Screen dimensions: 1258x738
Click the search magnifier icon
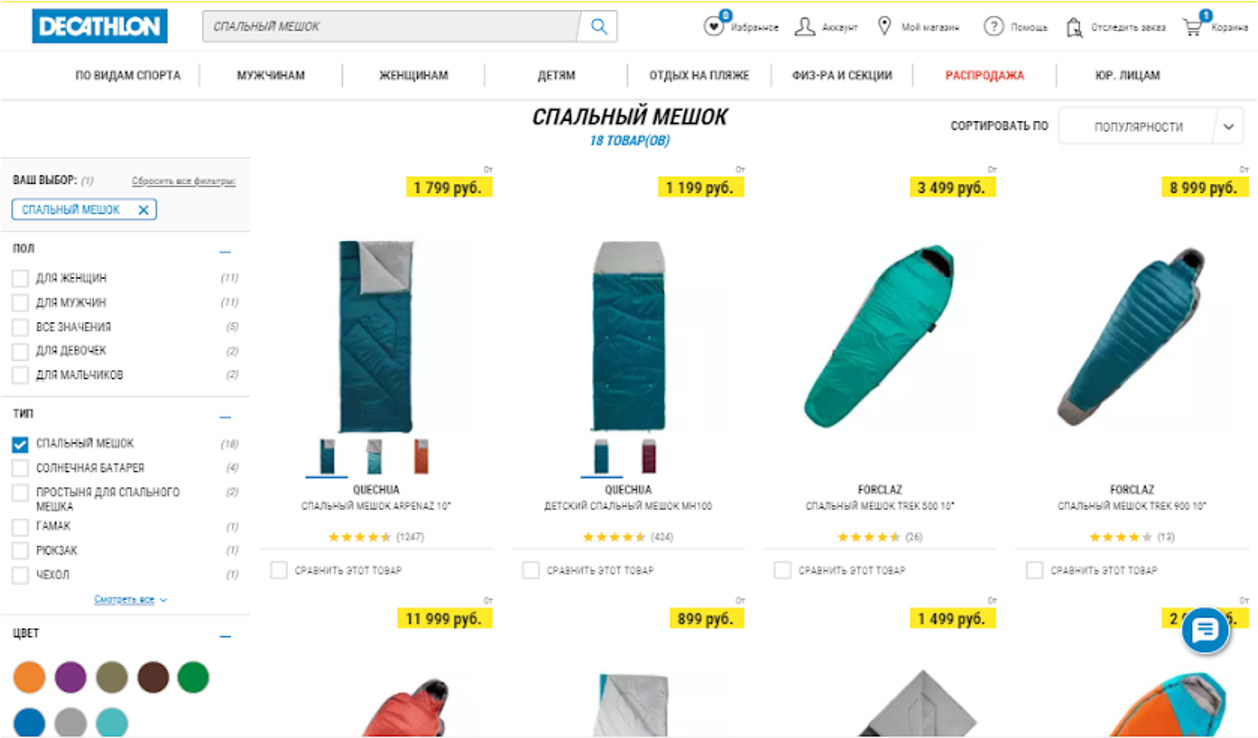pos(598,27)
